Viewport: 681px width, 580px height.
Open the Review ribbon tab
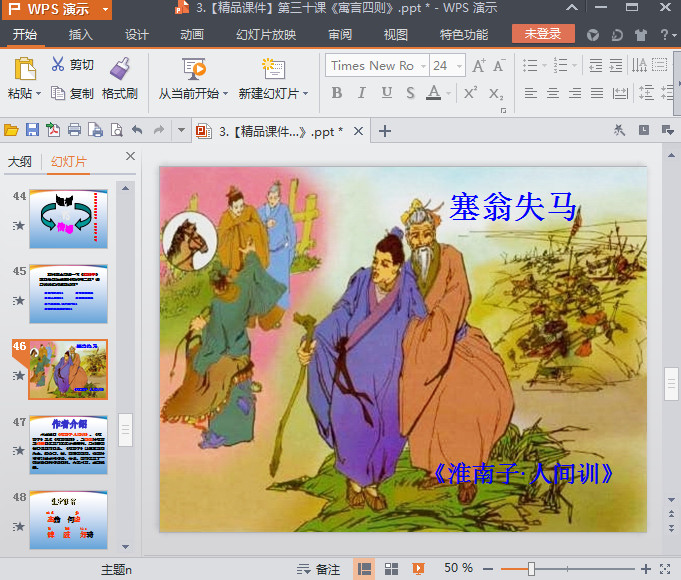click(340, 35)
